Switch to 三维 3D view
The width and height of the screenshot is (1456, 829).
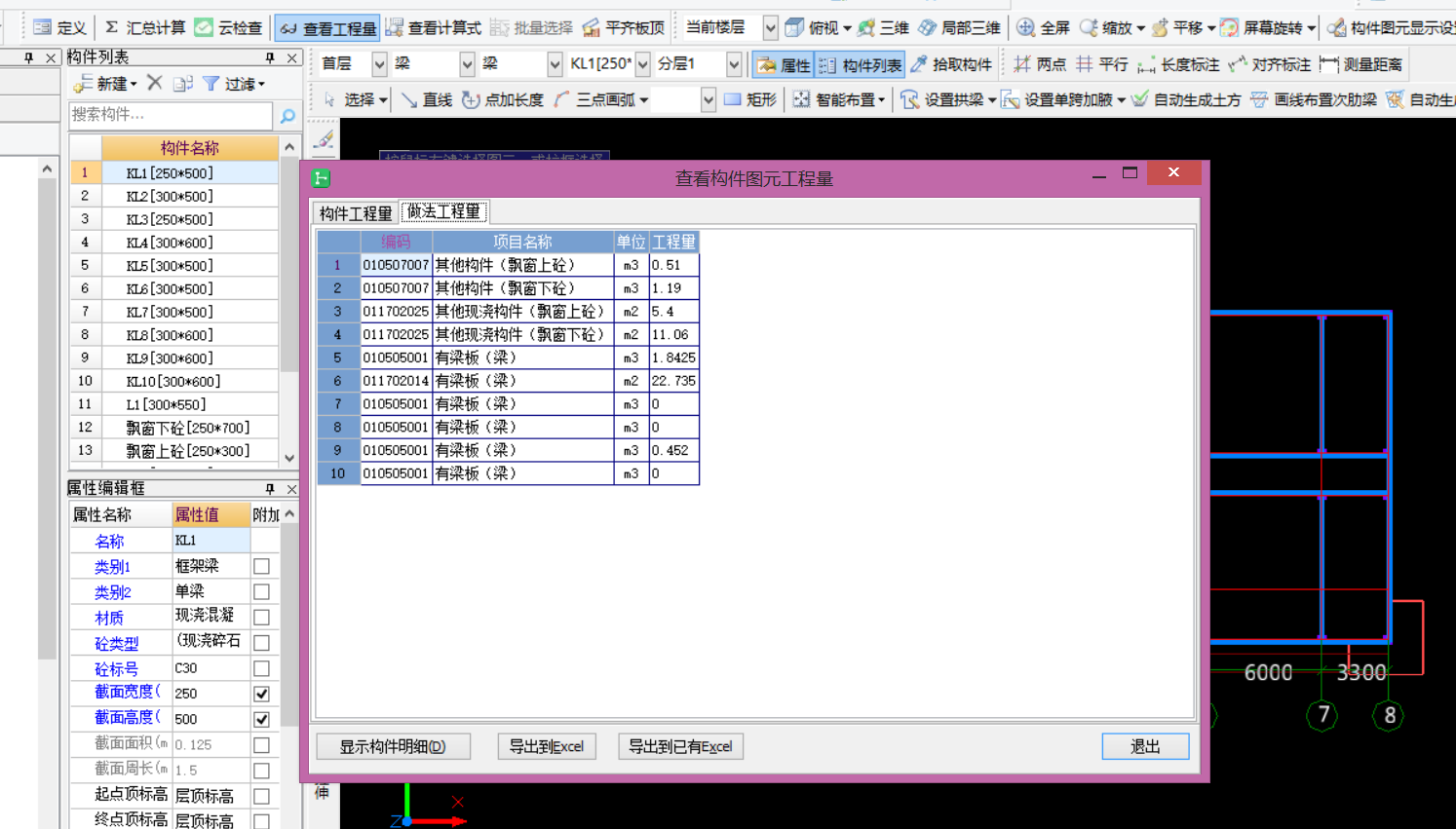(x=883, y=27)
